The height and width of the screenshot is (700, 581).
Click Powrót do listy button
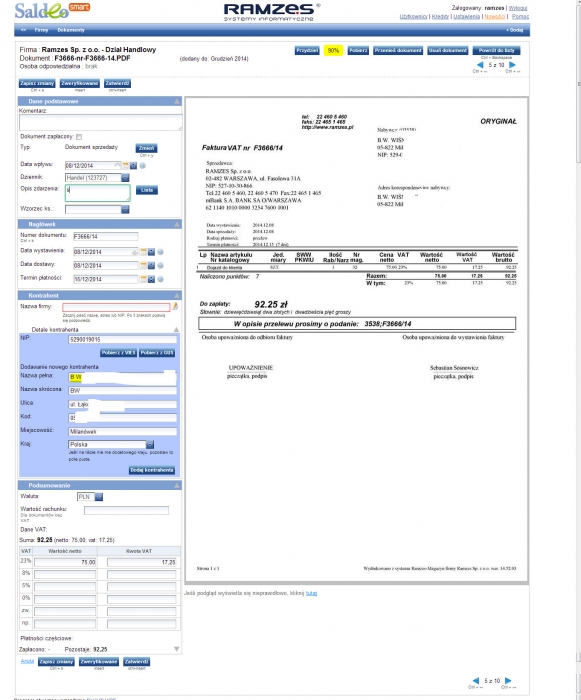click(x=497, y=50)
